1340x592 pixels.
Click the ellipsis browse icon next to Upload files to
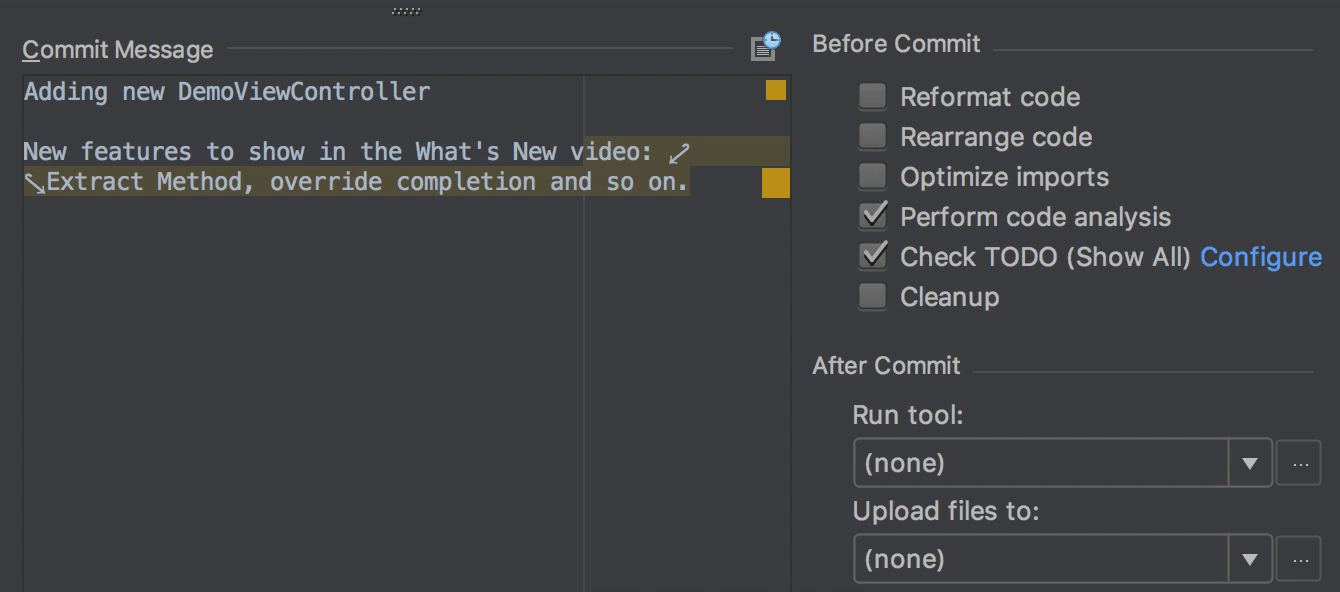pos(1299,559)
